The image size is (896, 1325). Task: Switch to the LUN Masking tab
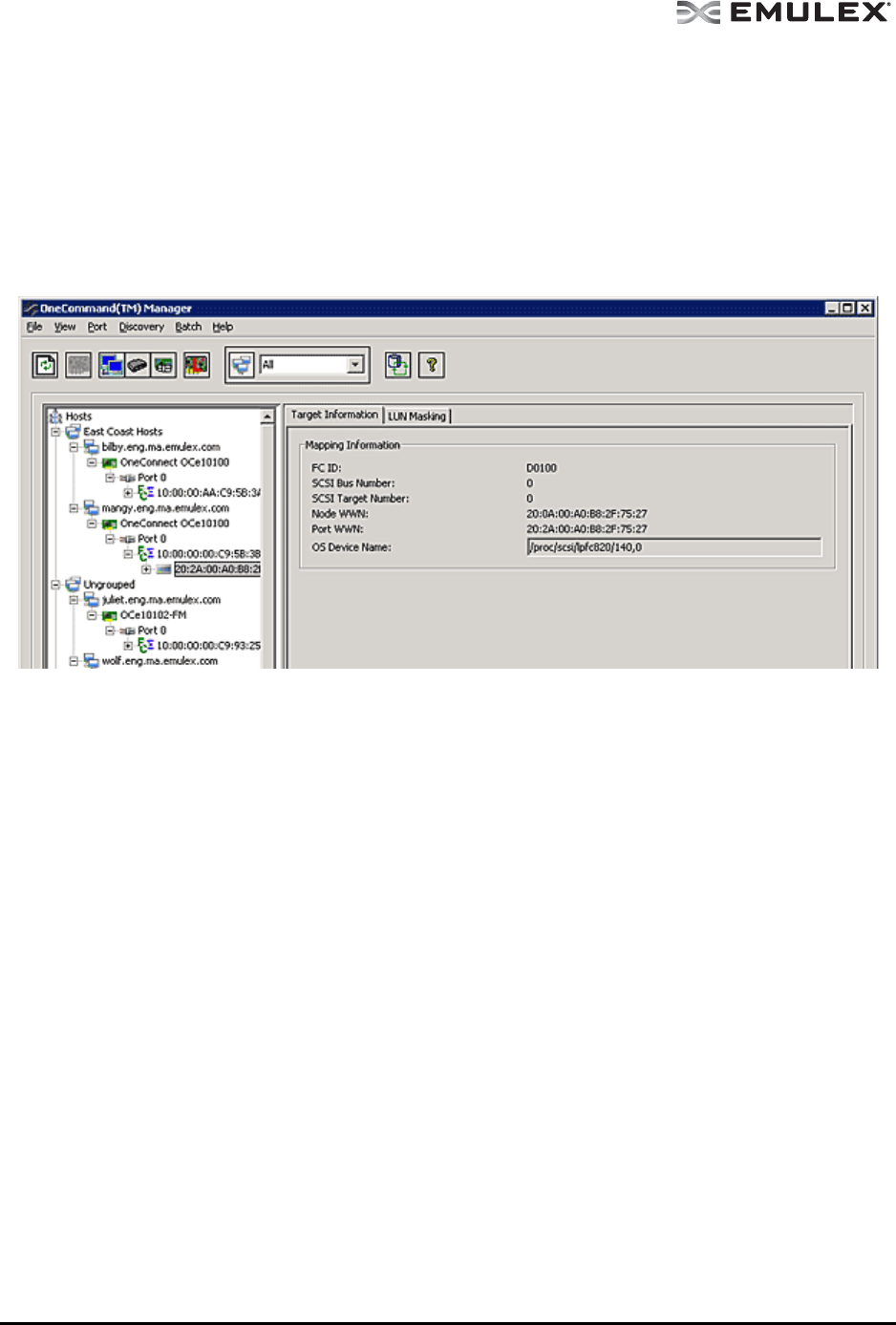pos(416,417)
